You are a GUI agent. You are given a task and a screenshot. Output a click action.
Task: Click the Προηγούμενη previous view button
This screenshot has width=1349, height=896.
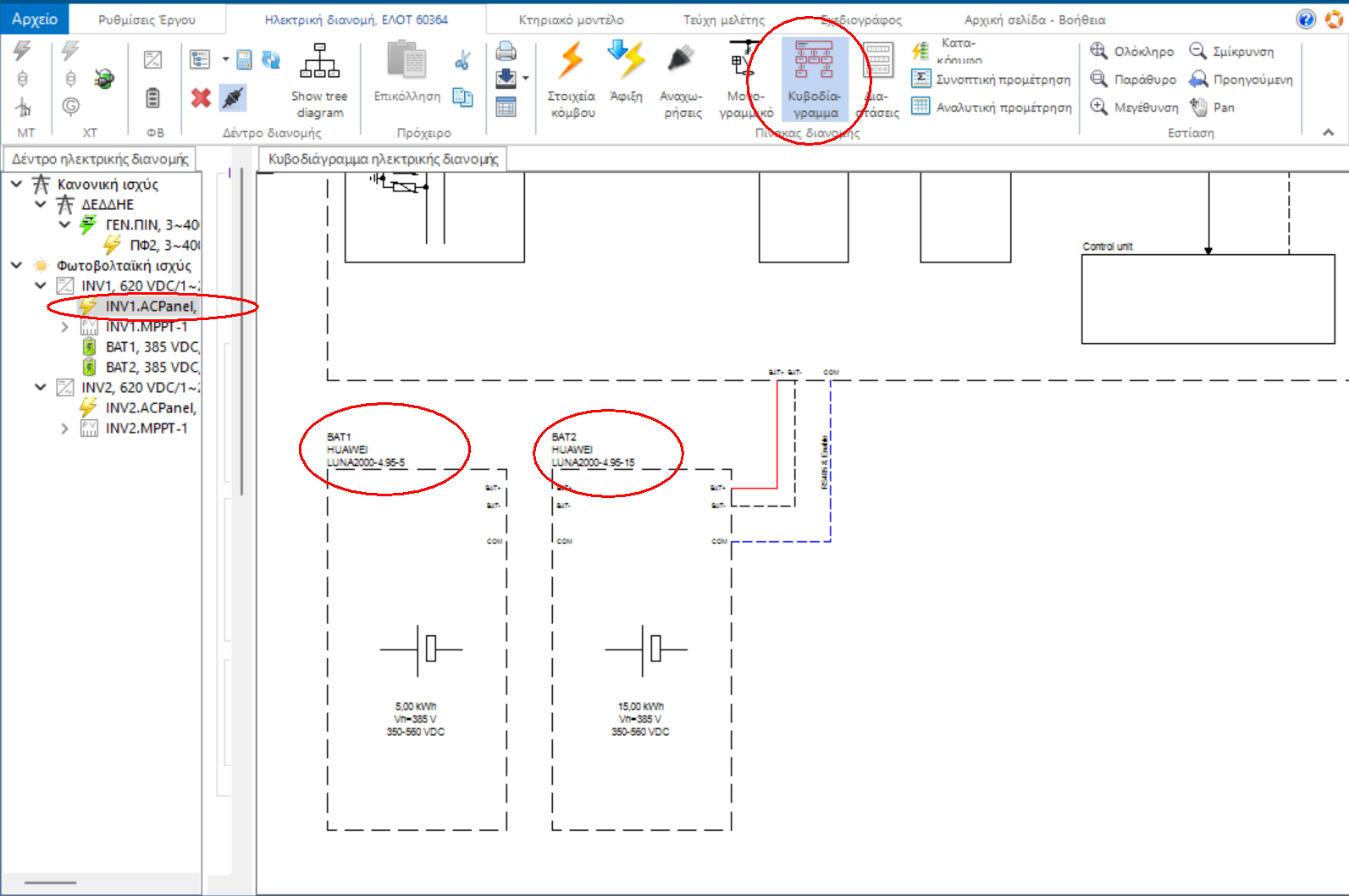point(1241,80)
